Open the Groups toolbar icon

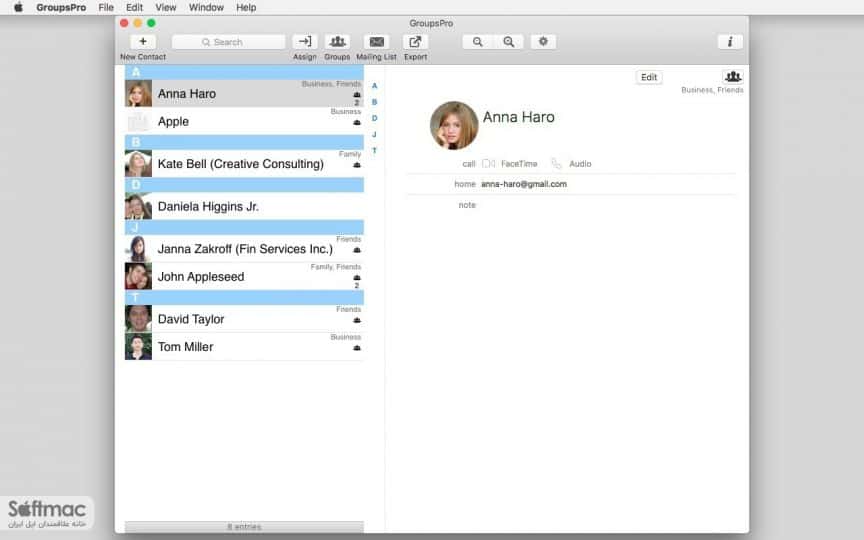tap(337, 42)
